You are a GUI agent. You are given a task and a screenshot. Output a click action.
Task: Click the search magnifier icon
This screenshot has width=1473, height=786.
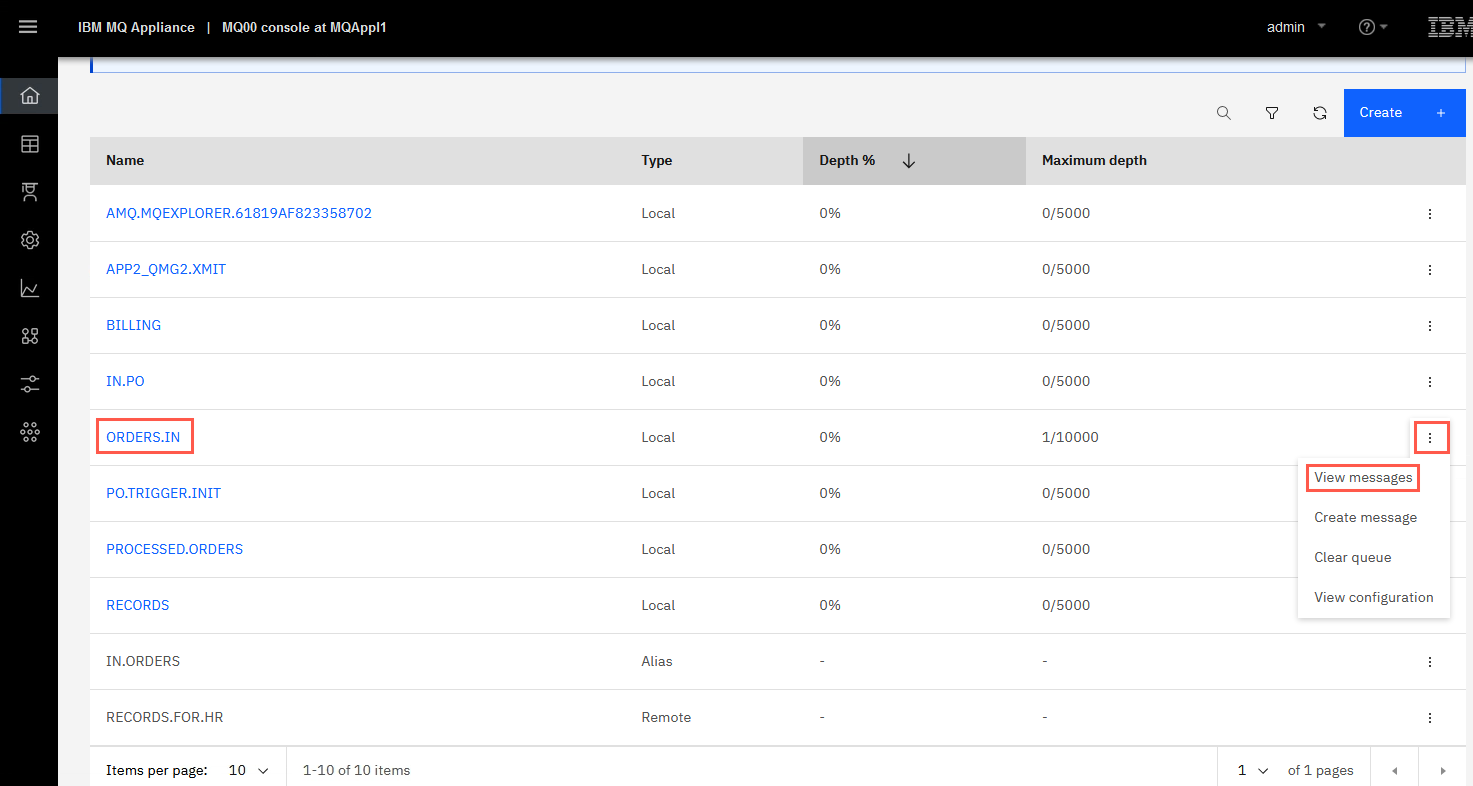(x=1224, y=113)
